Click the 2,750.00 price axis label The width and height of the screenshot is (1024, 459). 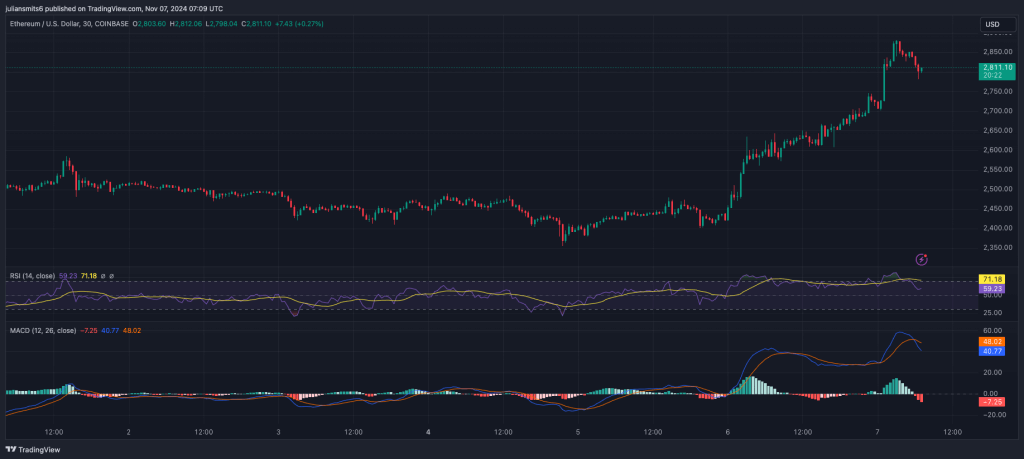[x=997, y=91]
